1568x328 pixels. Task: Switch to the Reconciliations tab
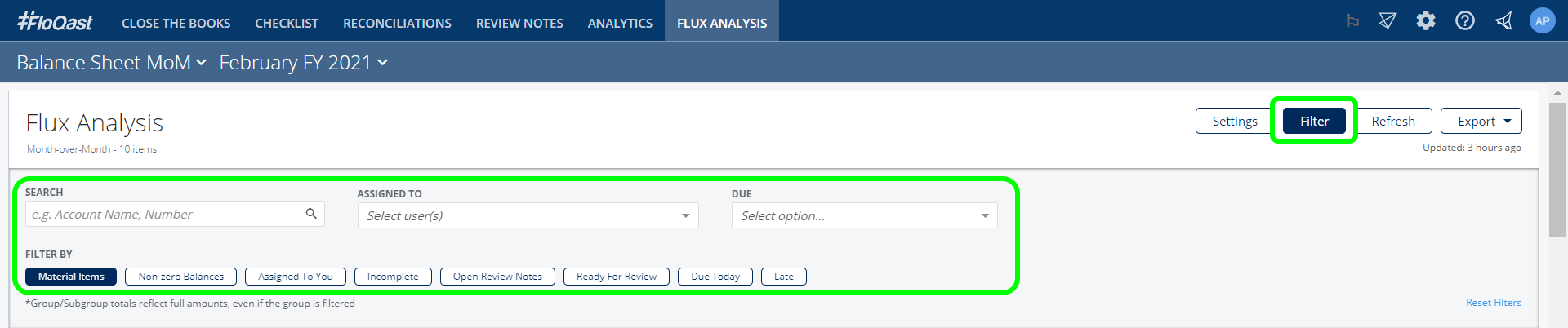pos(397,23)
